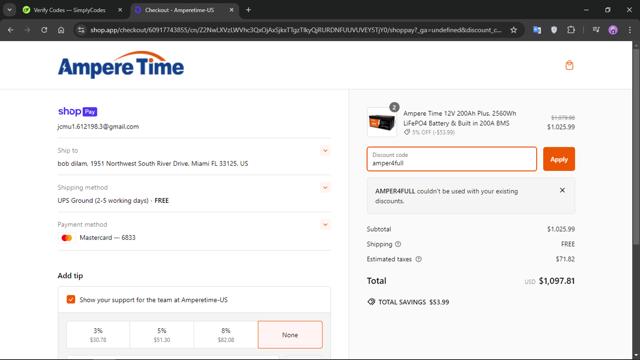The height and width of the screenshot is (360, 640).
Task: Click the Total Savings tag icon
Action: coord(371,302)
